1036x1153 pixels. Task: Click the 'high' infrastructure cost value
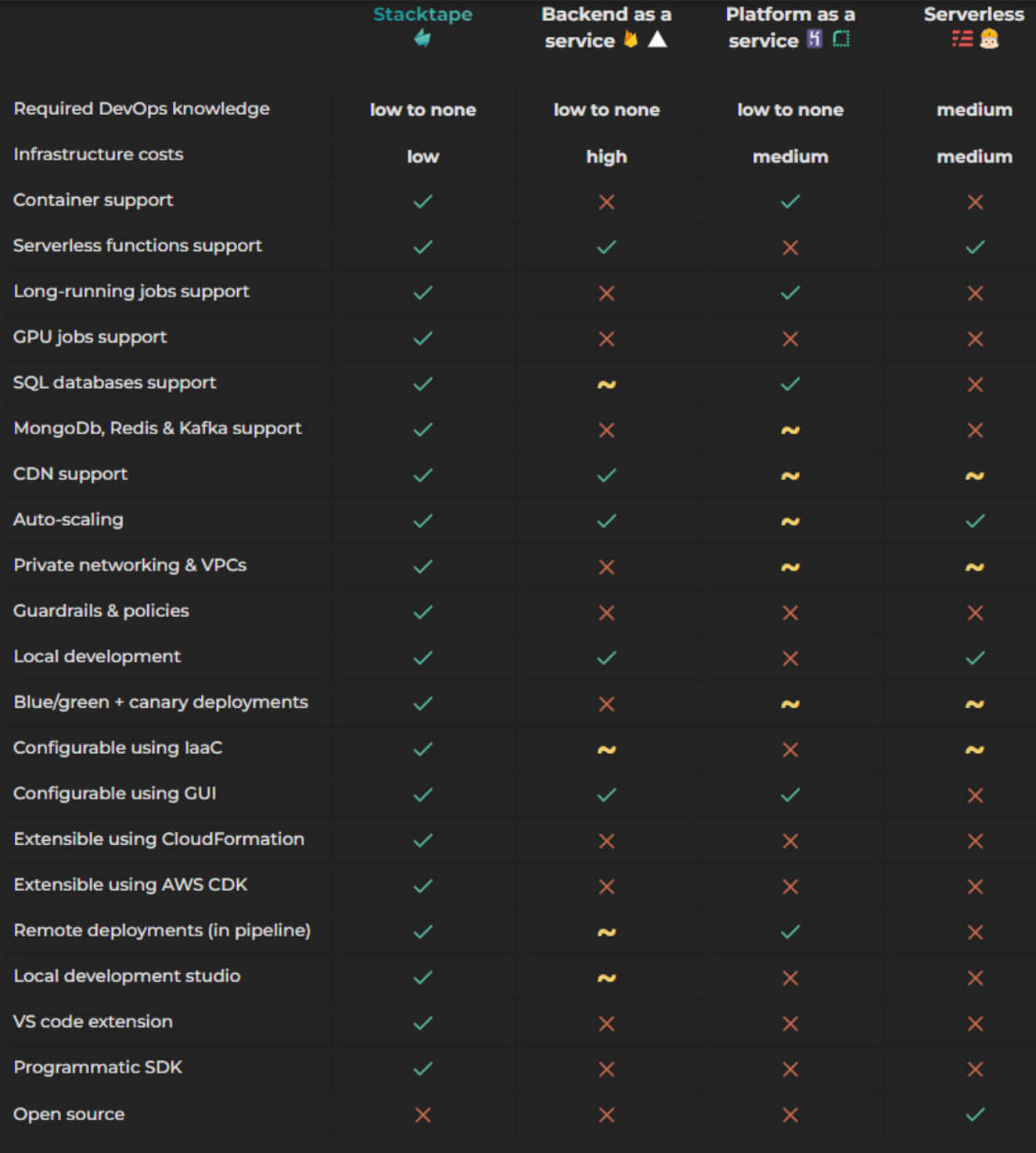[x=606, y=156]
